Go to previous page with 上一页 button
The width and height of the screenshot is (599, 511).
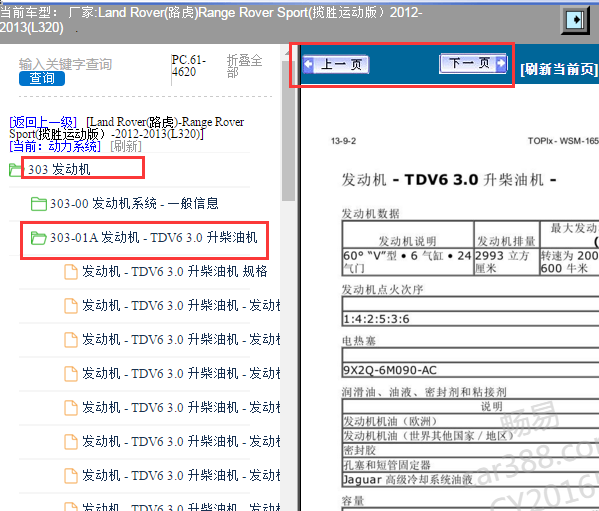[335, 64]
